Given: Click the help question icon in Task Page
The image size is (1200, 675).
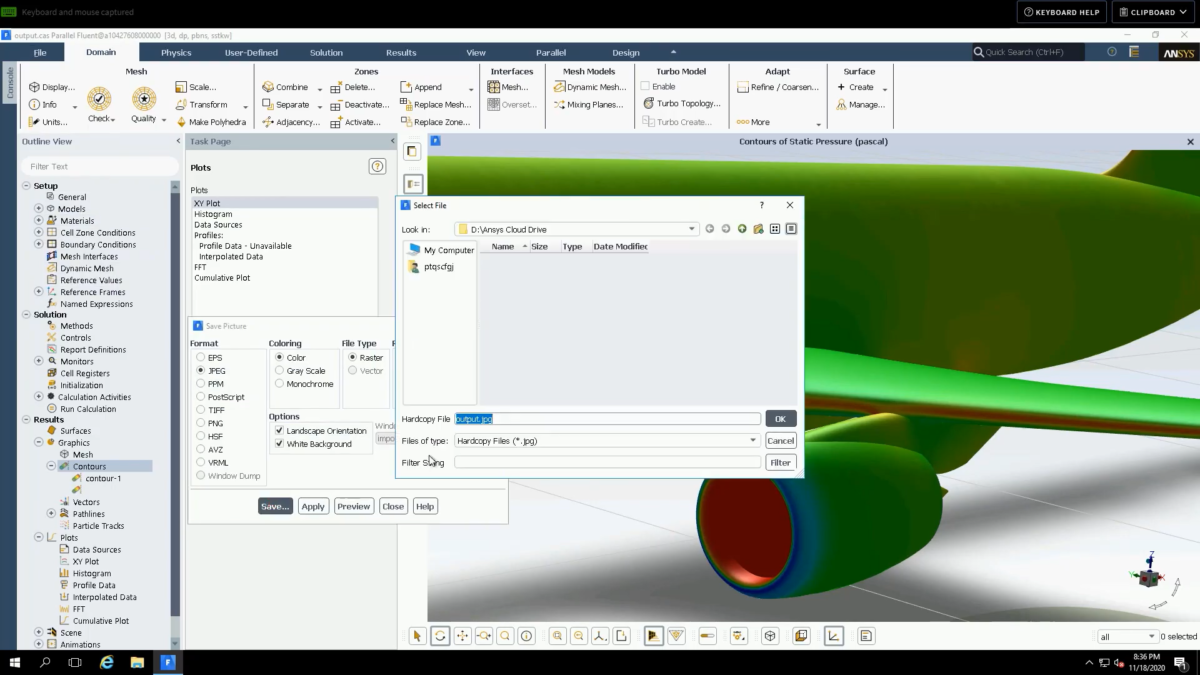Looking at the screenshot, I should (x=377, y=167).
